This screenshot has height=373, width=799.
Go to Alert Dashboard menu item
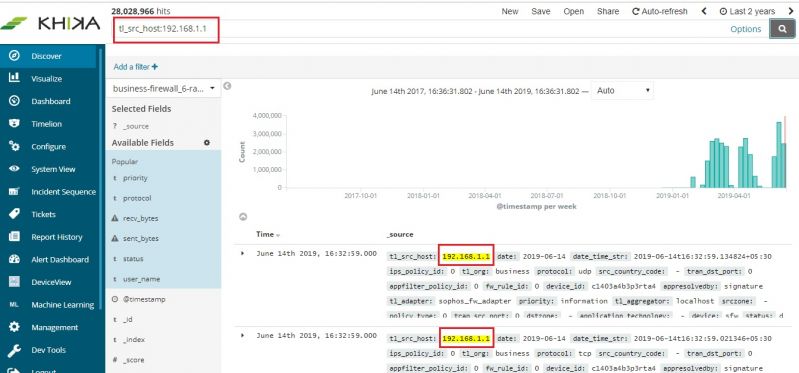pos(60,259)
